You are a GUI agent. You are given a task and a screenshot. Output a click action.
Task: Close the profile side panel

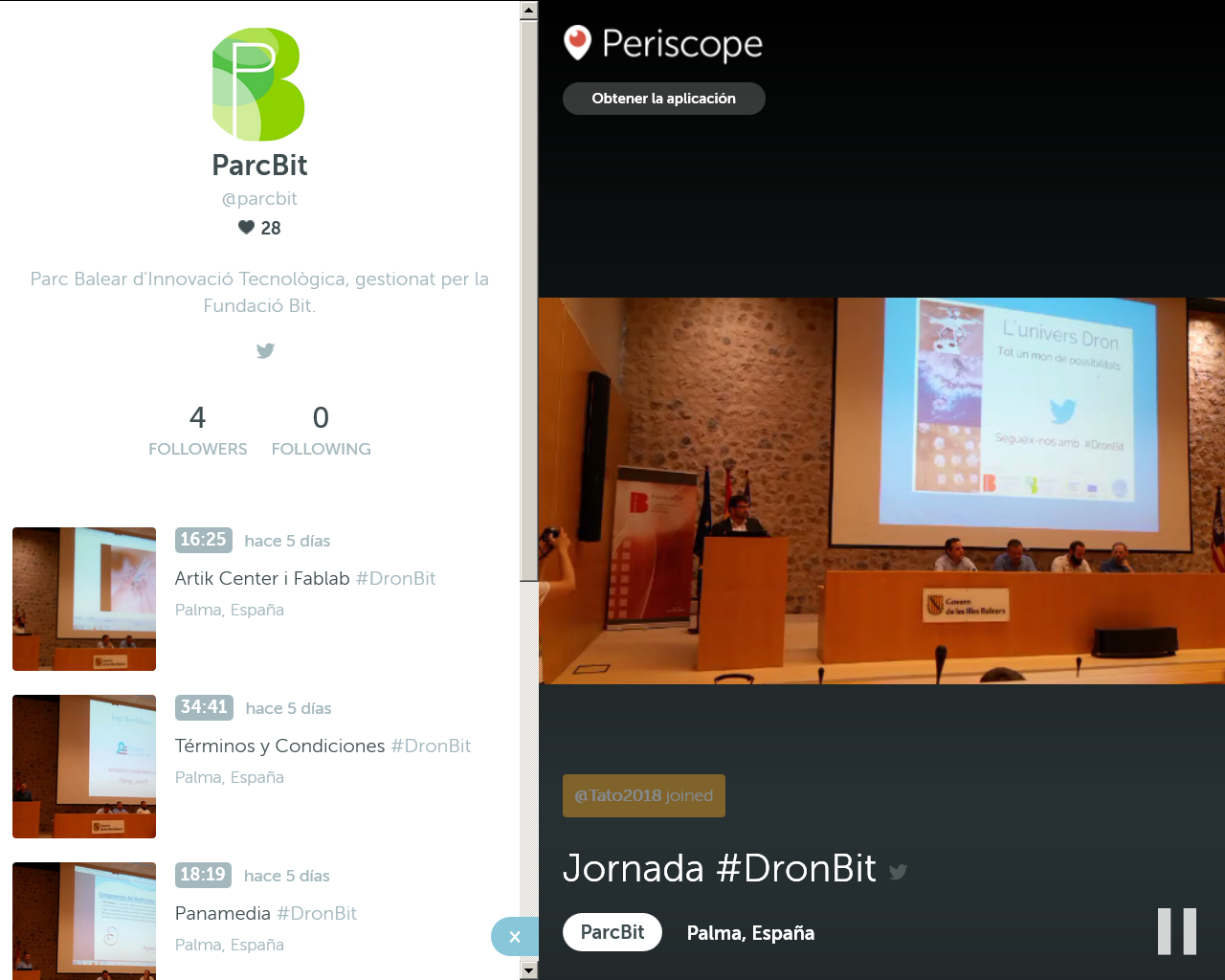click(x=515, y=937)
